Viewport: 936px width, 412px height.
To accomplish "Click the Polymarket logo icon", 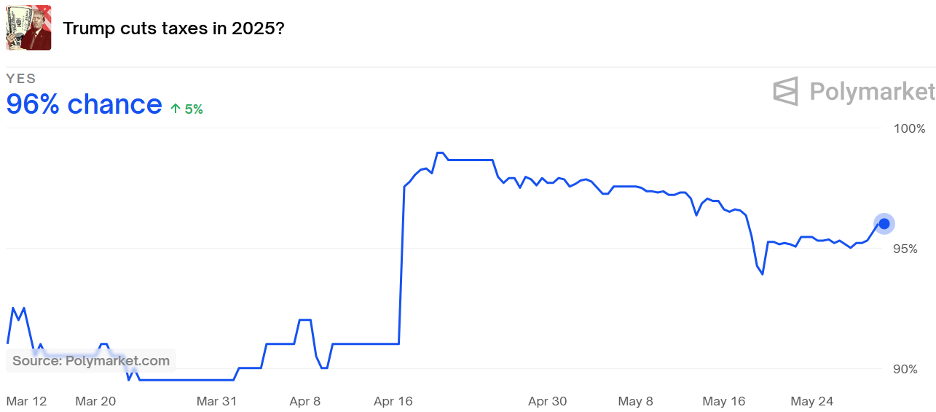I will point(786,91).
